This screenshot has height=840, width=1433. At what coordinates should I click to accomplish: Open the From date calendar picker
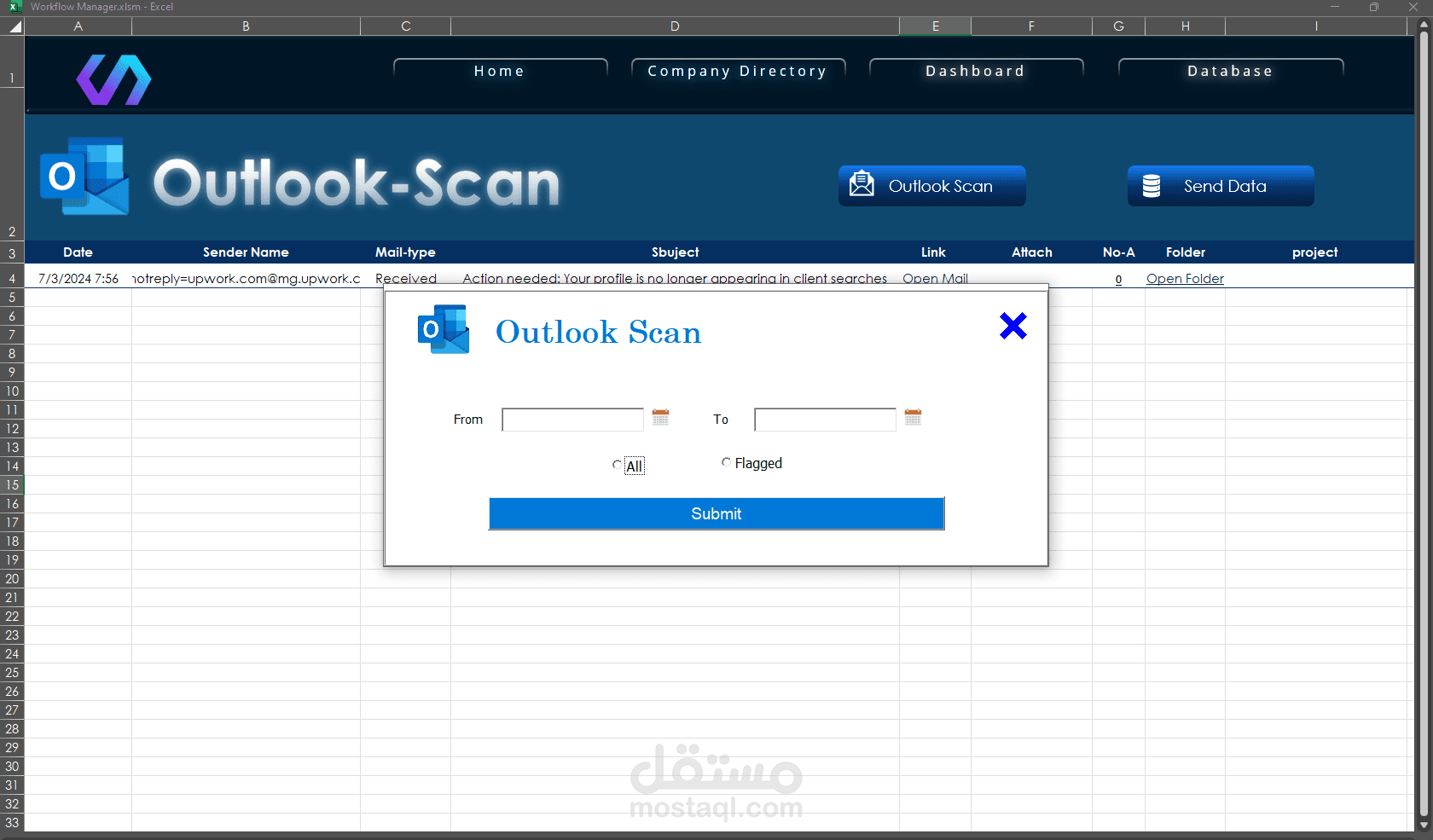coord(660,417)
